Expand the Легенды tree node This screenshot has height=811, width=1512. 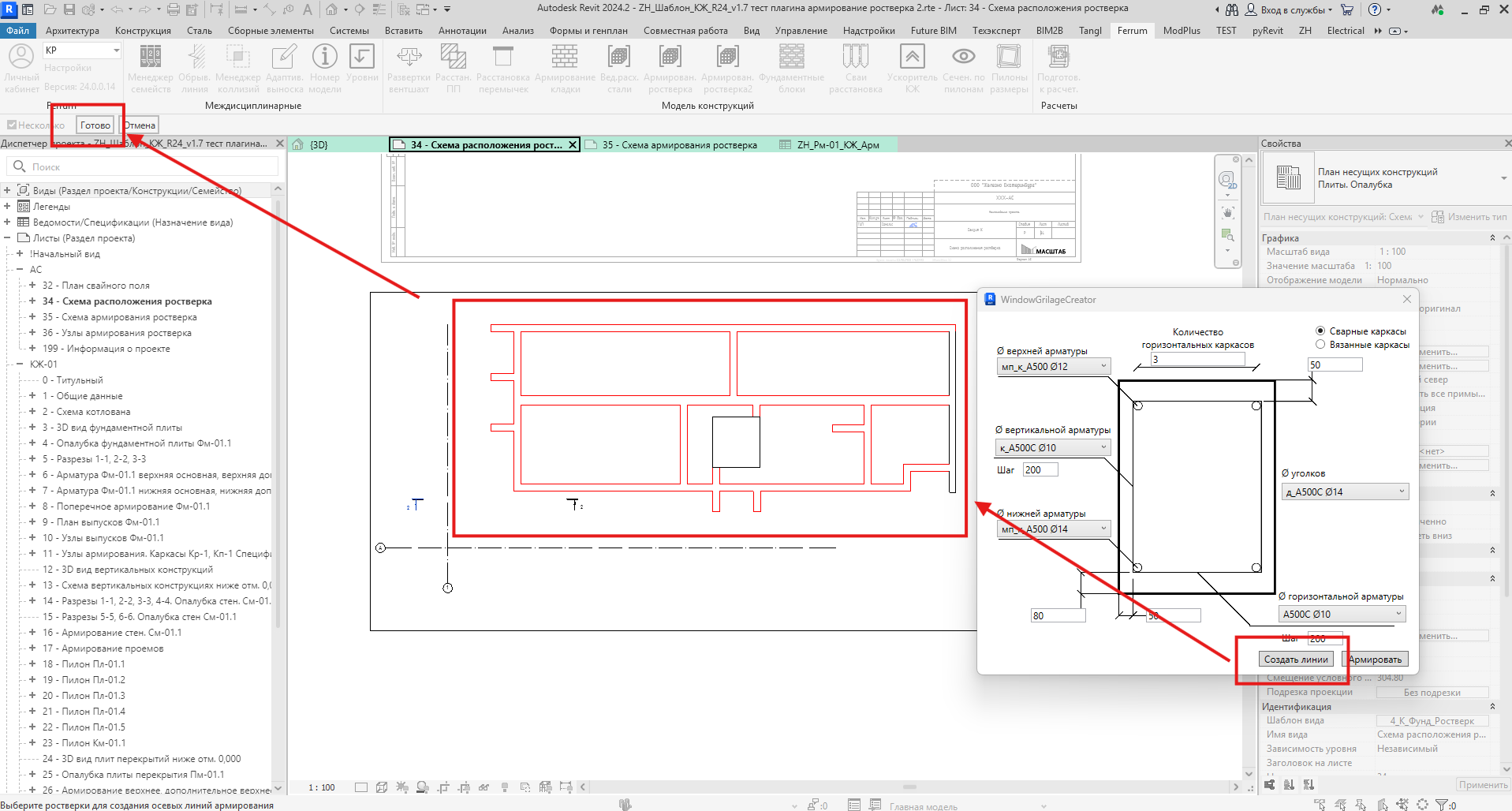[x=7, y=207]
